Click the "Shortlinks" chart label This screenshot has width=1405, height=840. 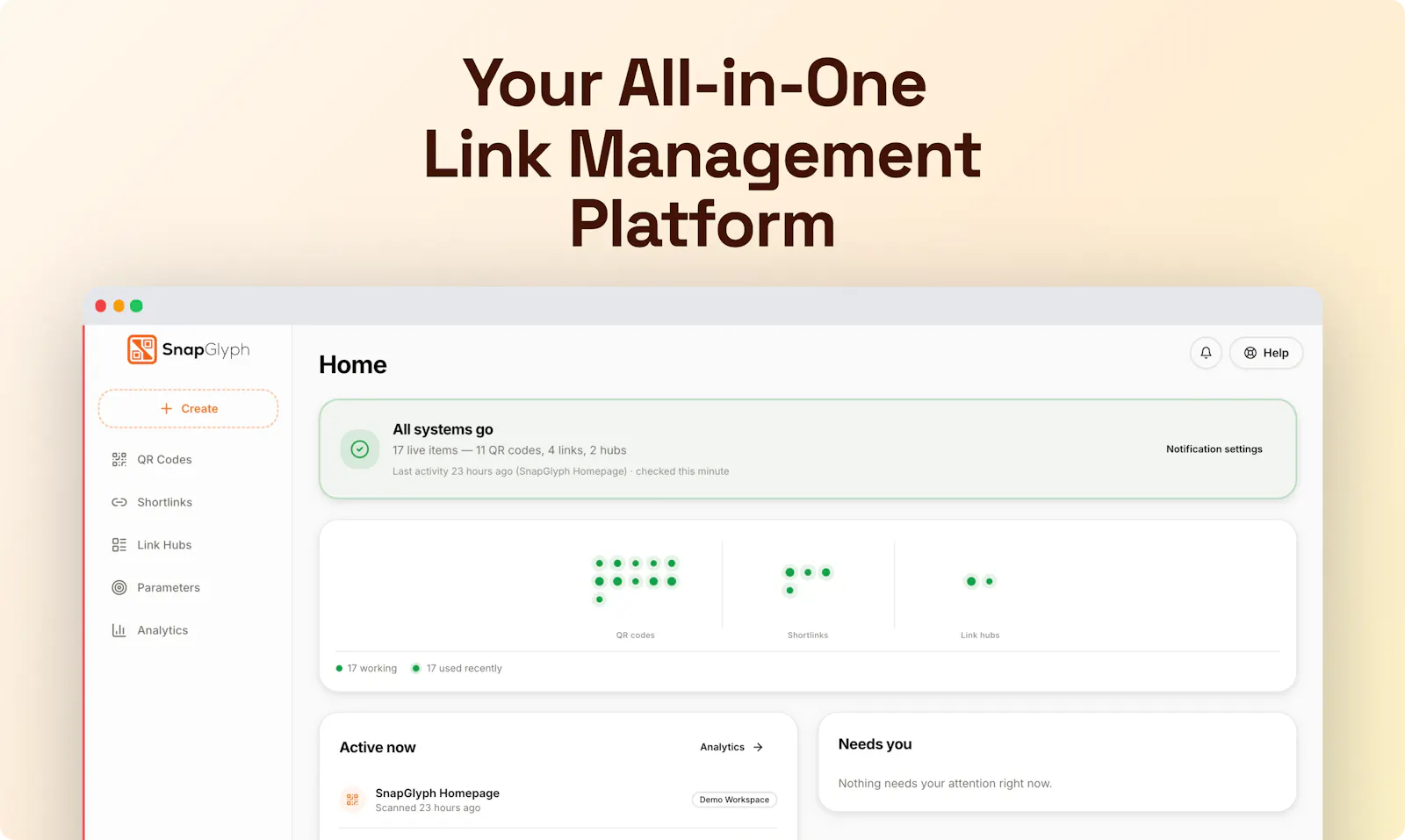coord(808,635)
